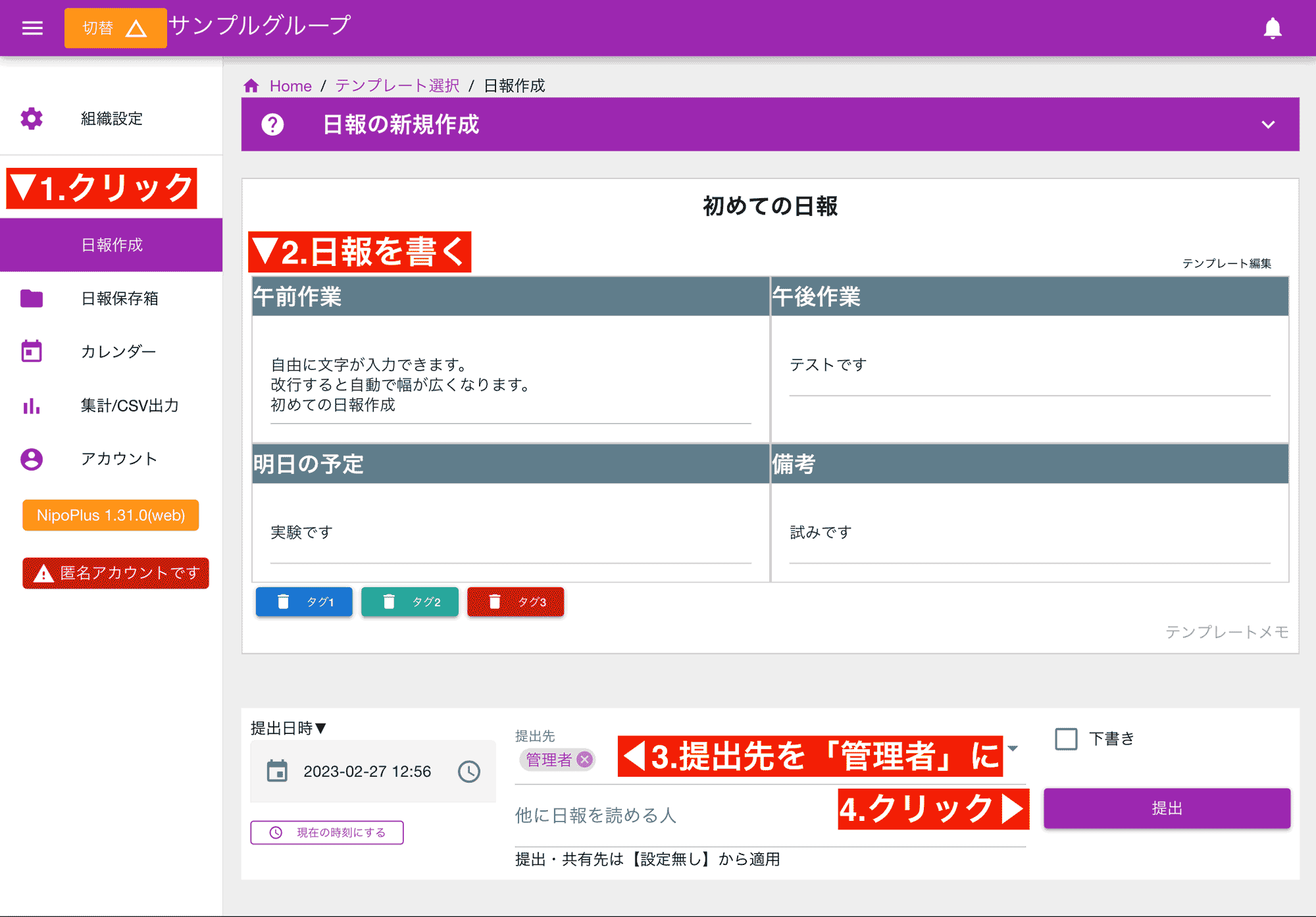Check the 下書き checkbox
The height and width of the screenshot is (917, 1316).
click(1066, 739)
